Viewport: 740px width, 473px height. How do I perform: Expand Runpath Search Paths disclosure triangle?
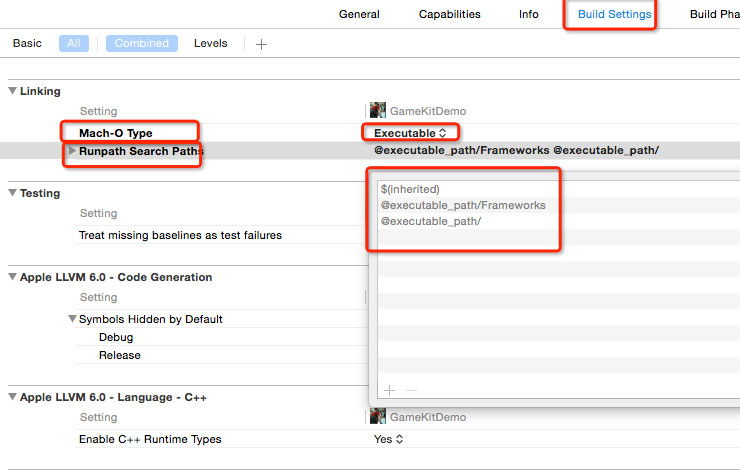pos(70,151)
